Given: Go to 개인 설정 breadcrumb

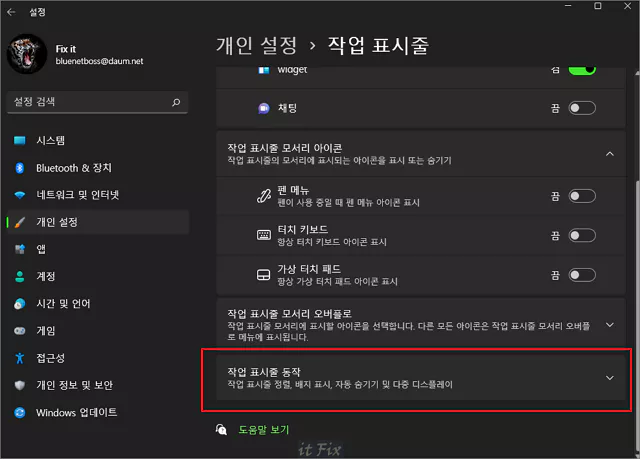Looking at the screenshot, I should click(257, 45).
